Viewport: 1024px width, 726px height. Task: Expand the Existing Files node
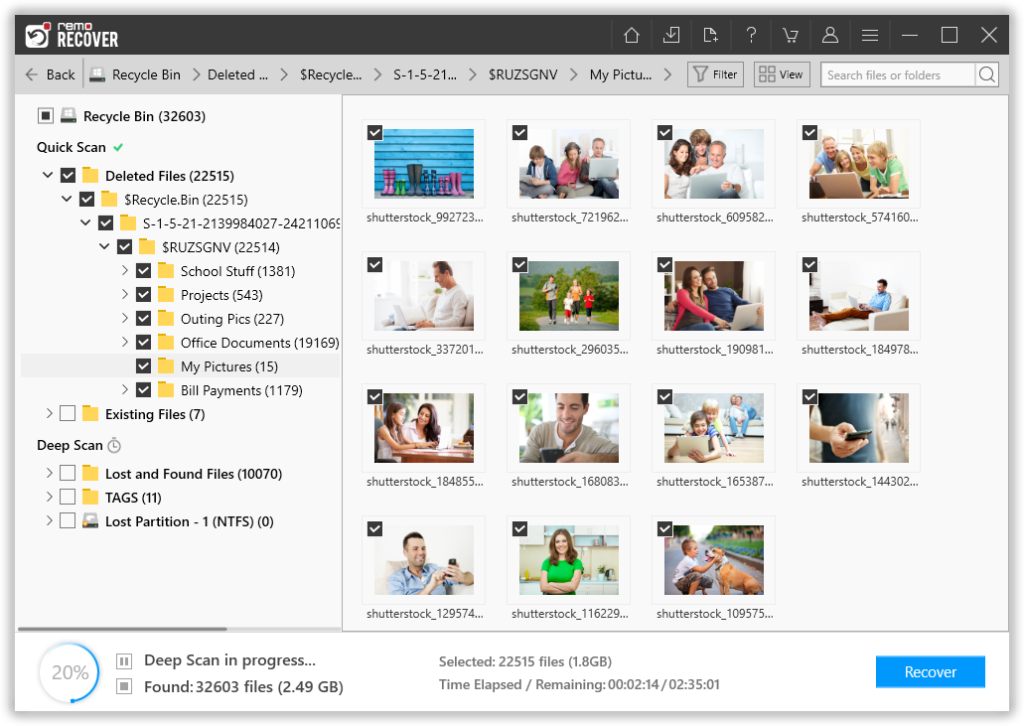click(49, 413)
